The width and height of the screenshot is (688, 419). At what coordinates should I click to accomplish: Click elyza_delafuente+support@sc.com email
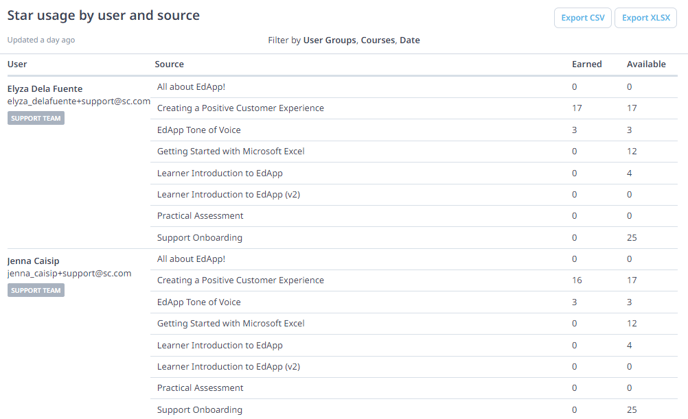pyautogui.click(x=79, y=101)
